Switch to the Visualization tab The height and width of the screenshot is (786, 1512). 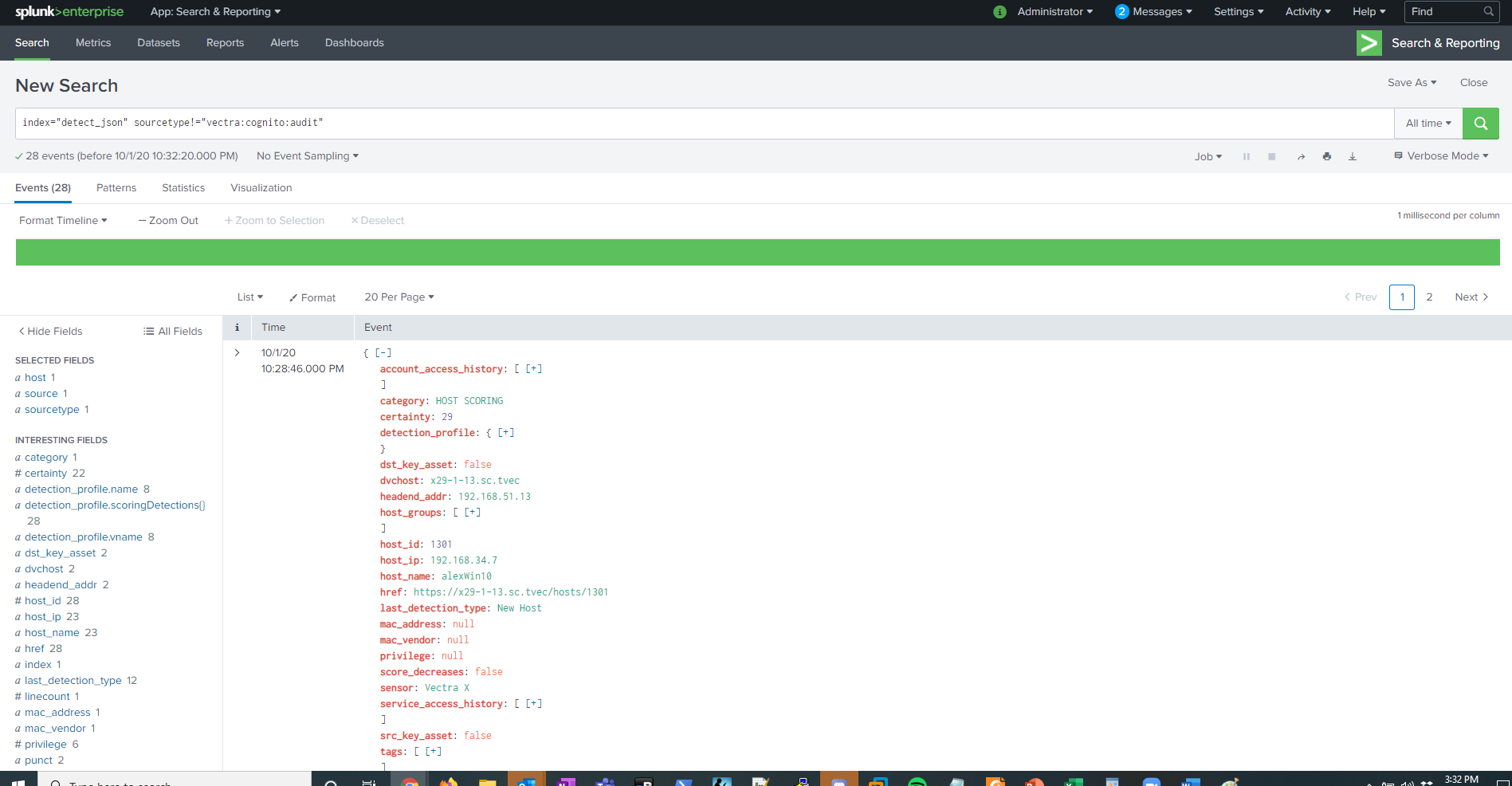click(x=261, y=188)
